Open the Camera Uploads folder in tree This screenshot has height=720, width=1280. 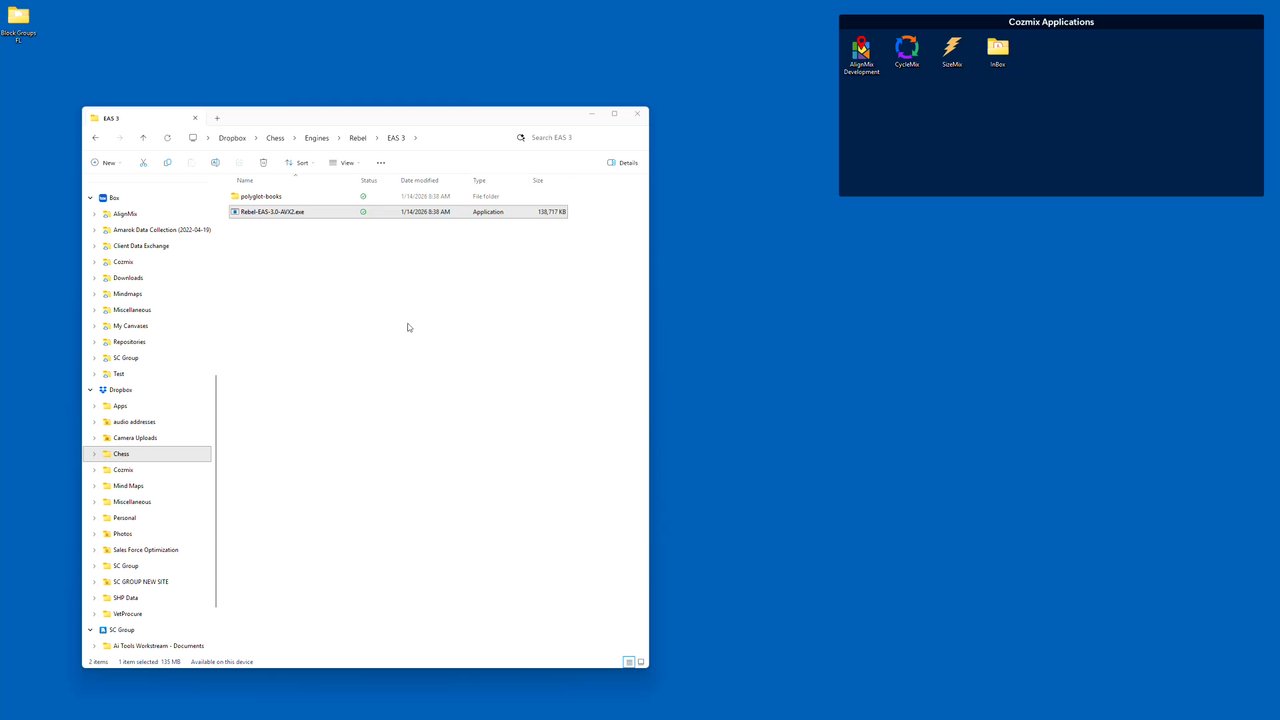[135, 438]
